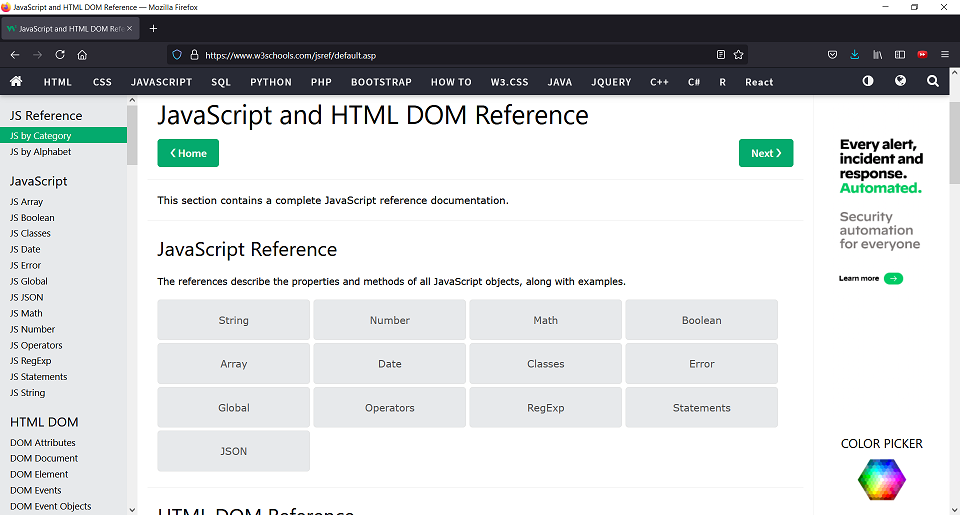Click the page scrollbar thumb on right
The image size is (960, 515).
tap(954, 143)
